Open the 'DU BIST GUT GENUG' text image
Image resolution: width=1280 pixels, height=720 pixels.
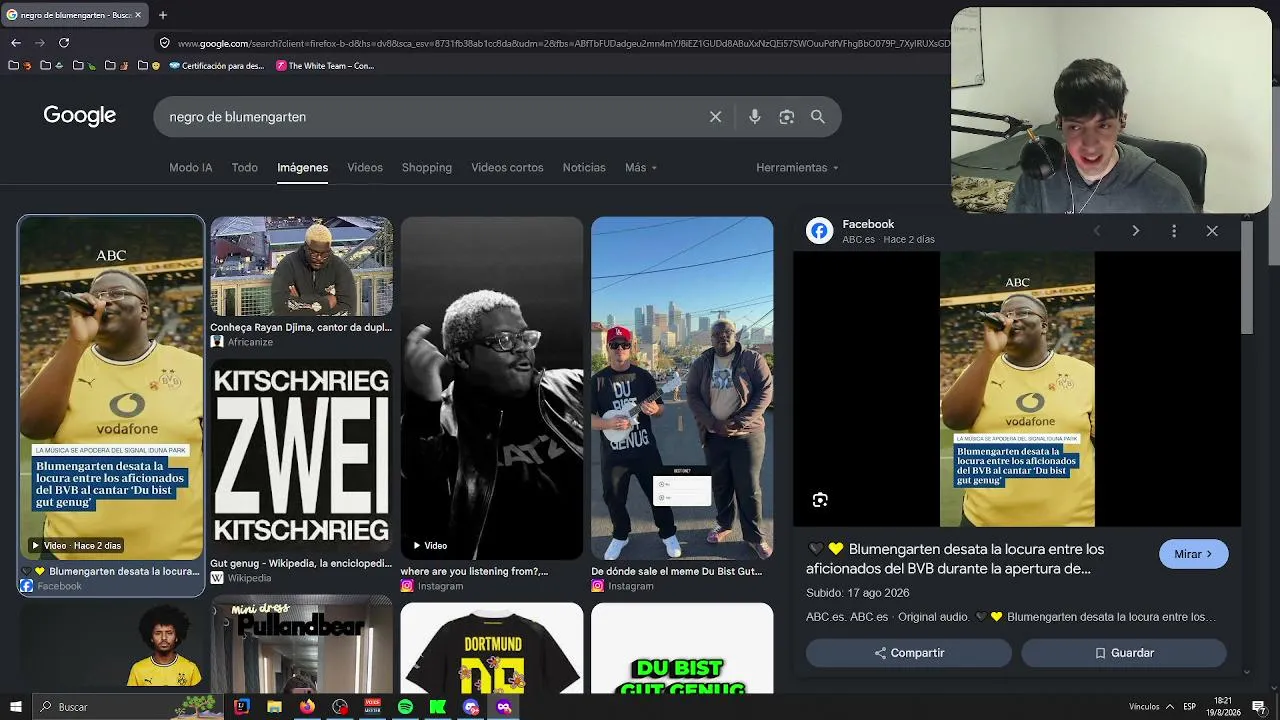pyautogui.click(x=682, y=648)
